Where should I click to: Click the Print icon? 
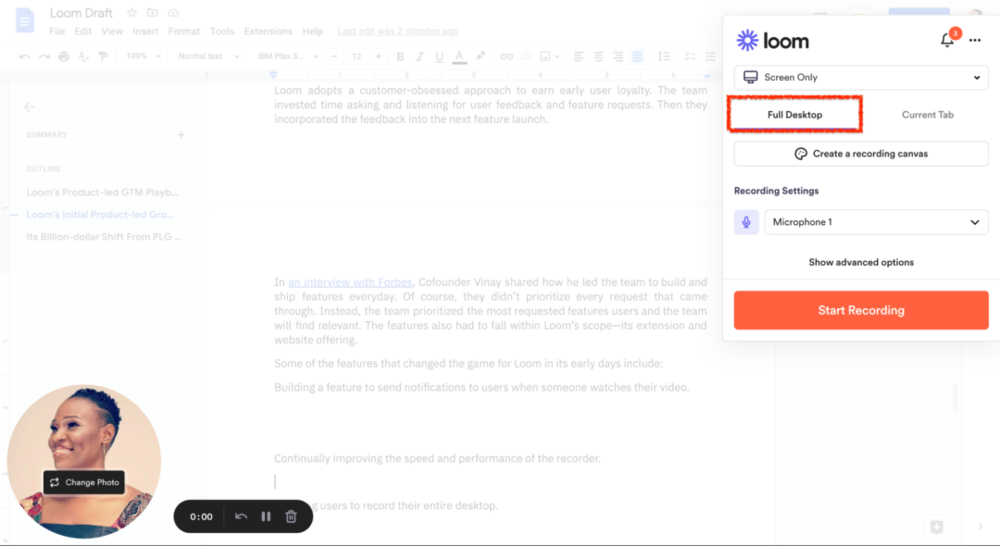pyautogui.click(x=64, y=56)
